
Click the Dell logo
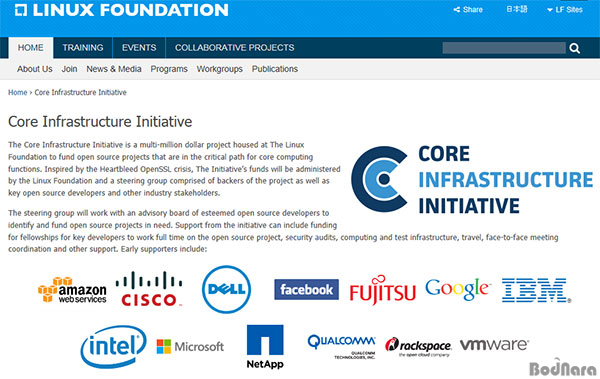227,289
